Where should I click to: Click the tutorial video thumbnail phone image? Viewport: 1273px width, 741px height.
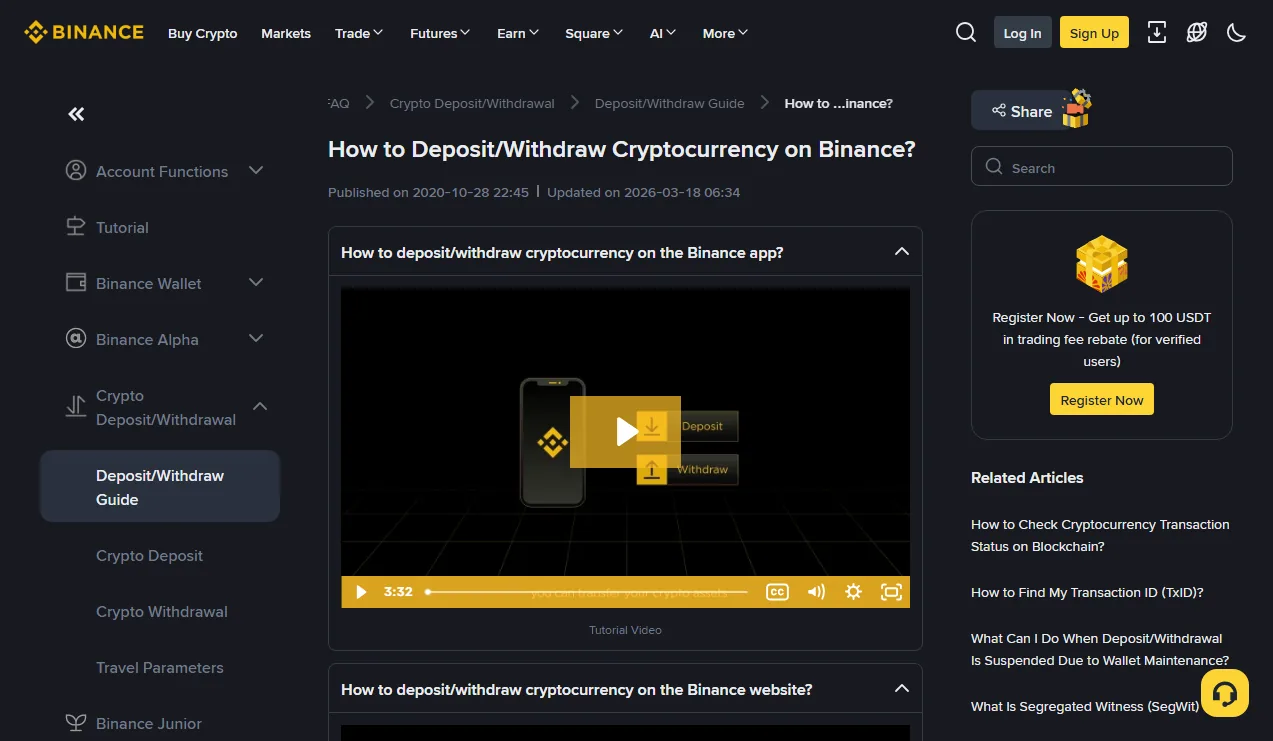point(552,442)
